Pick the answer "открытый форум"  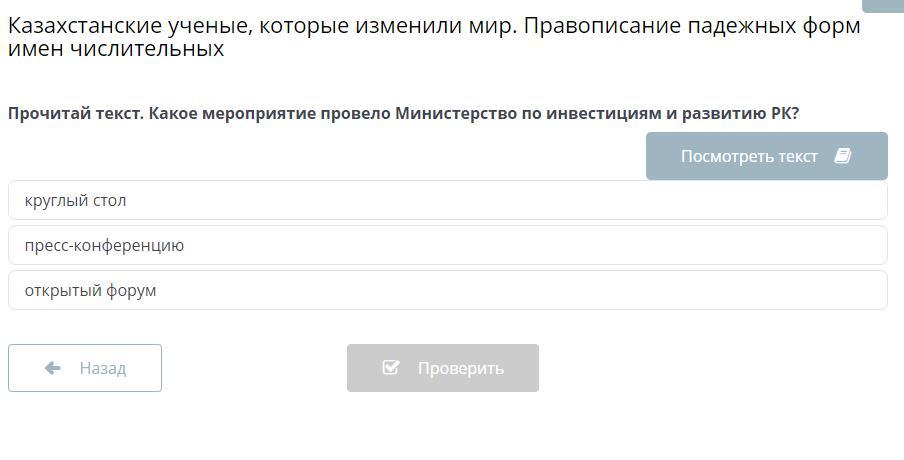91,290
